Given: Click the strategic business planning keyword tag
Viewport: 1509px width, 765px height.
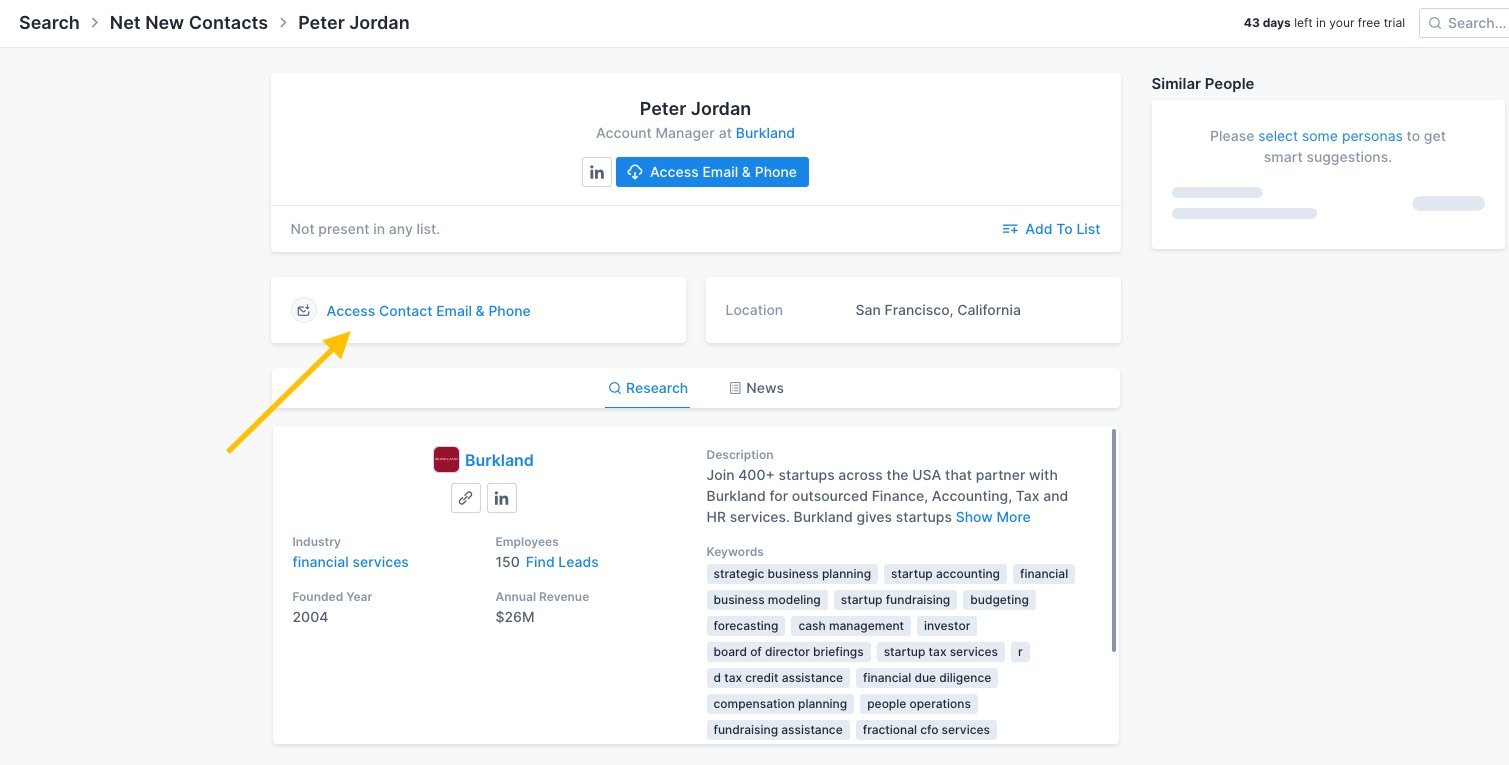Looking at the screenshot, I should coord(792,574).
